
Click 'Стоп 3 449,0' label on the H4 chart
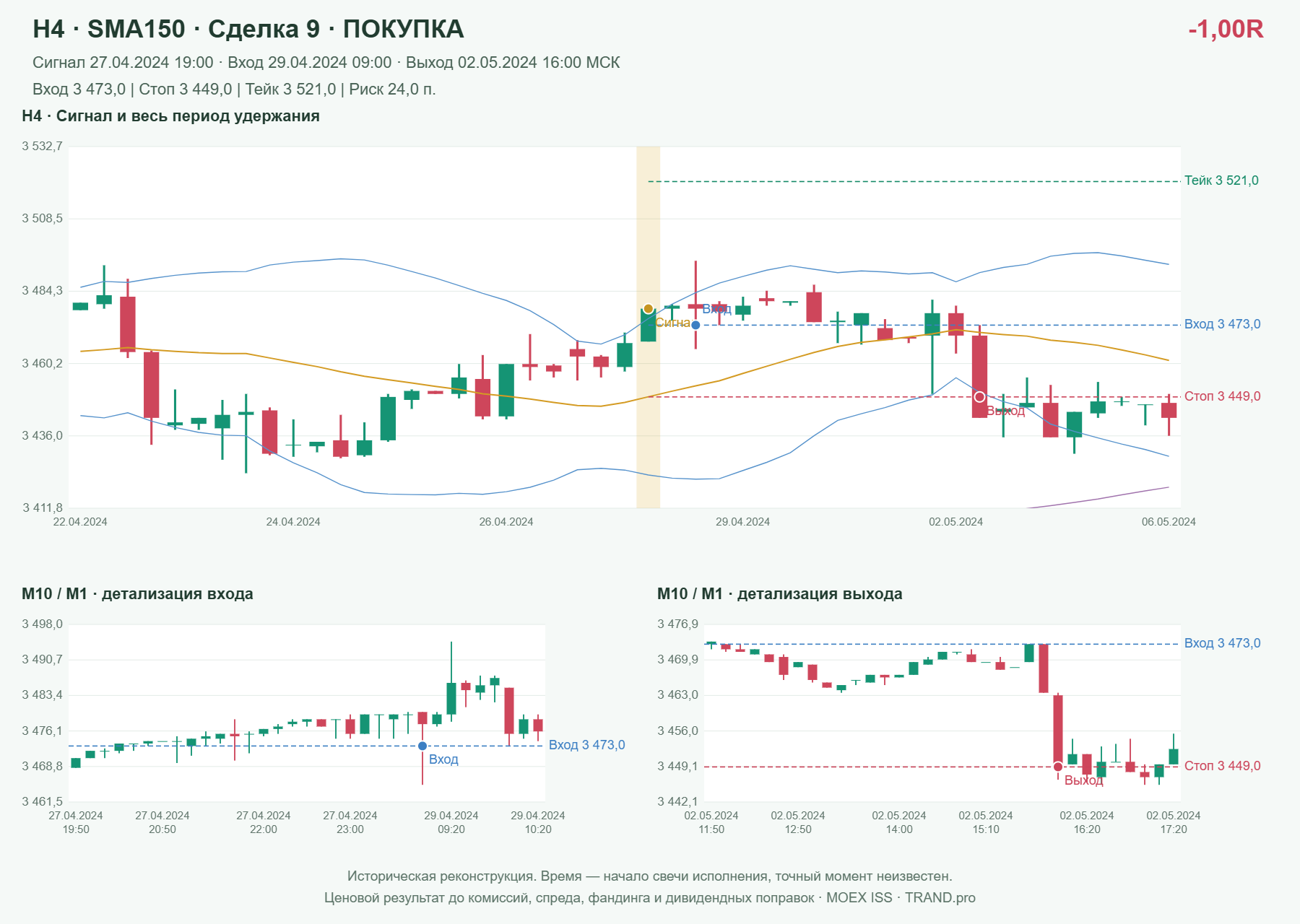click(x=1223, y=396)
